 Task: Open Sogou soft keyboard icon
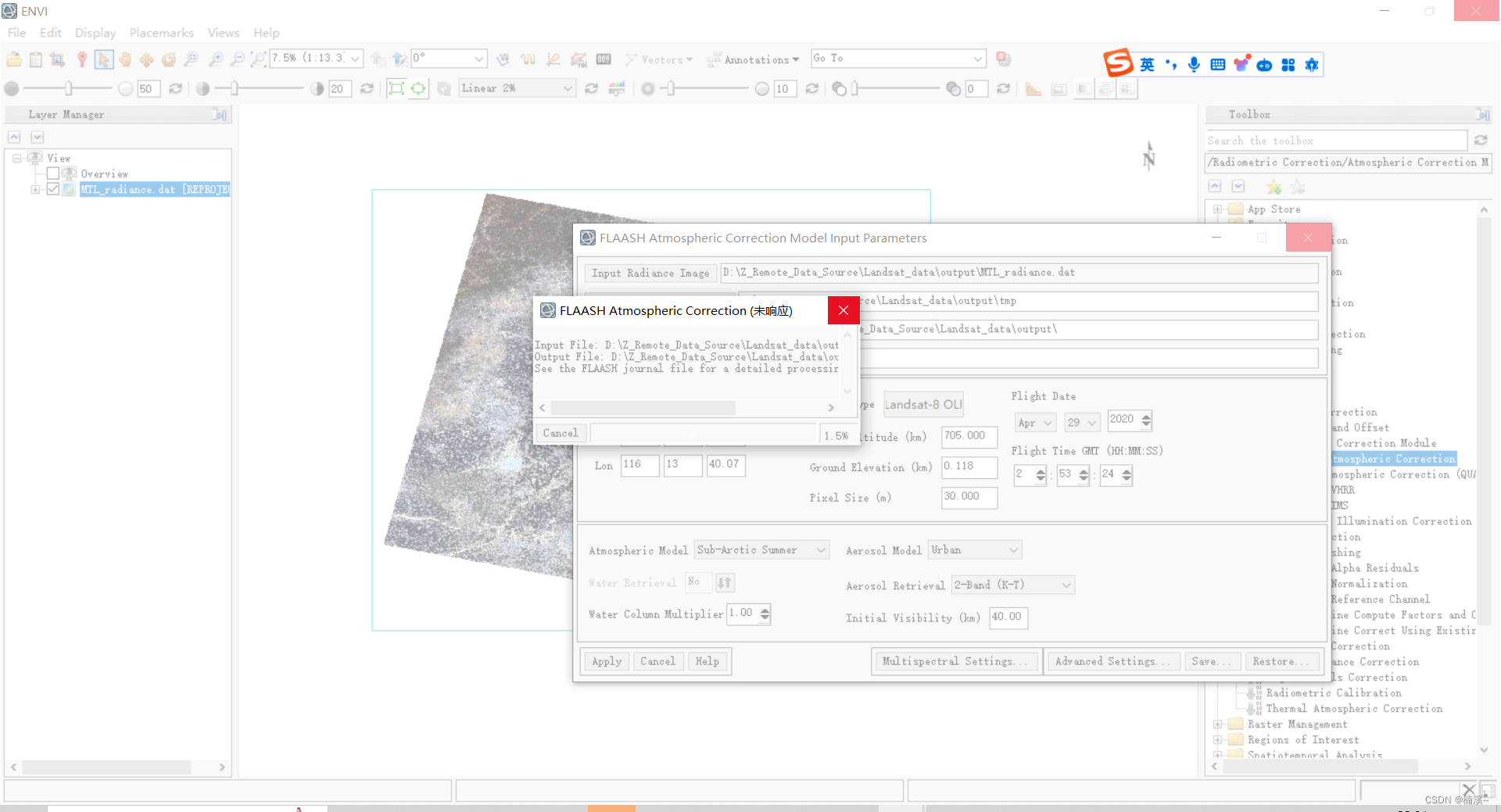[x=1217, y=65]
